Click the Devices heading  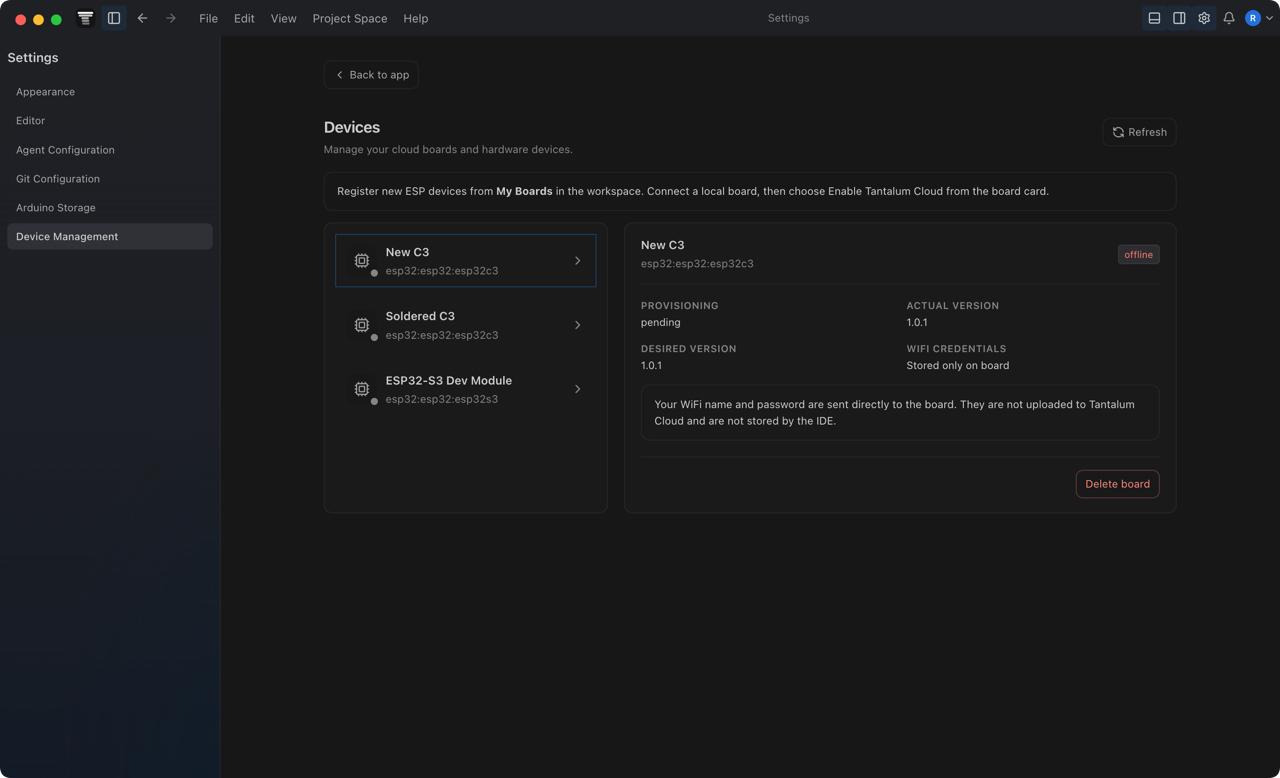[352, 128]
